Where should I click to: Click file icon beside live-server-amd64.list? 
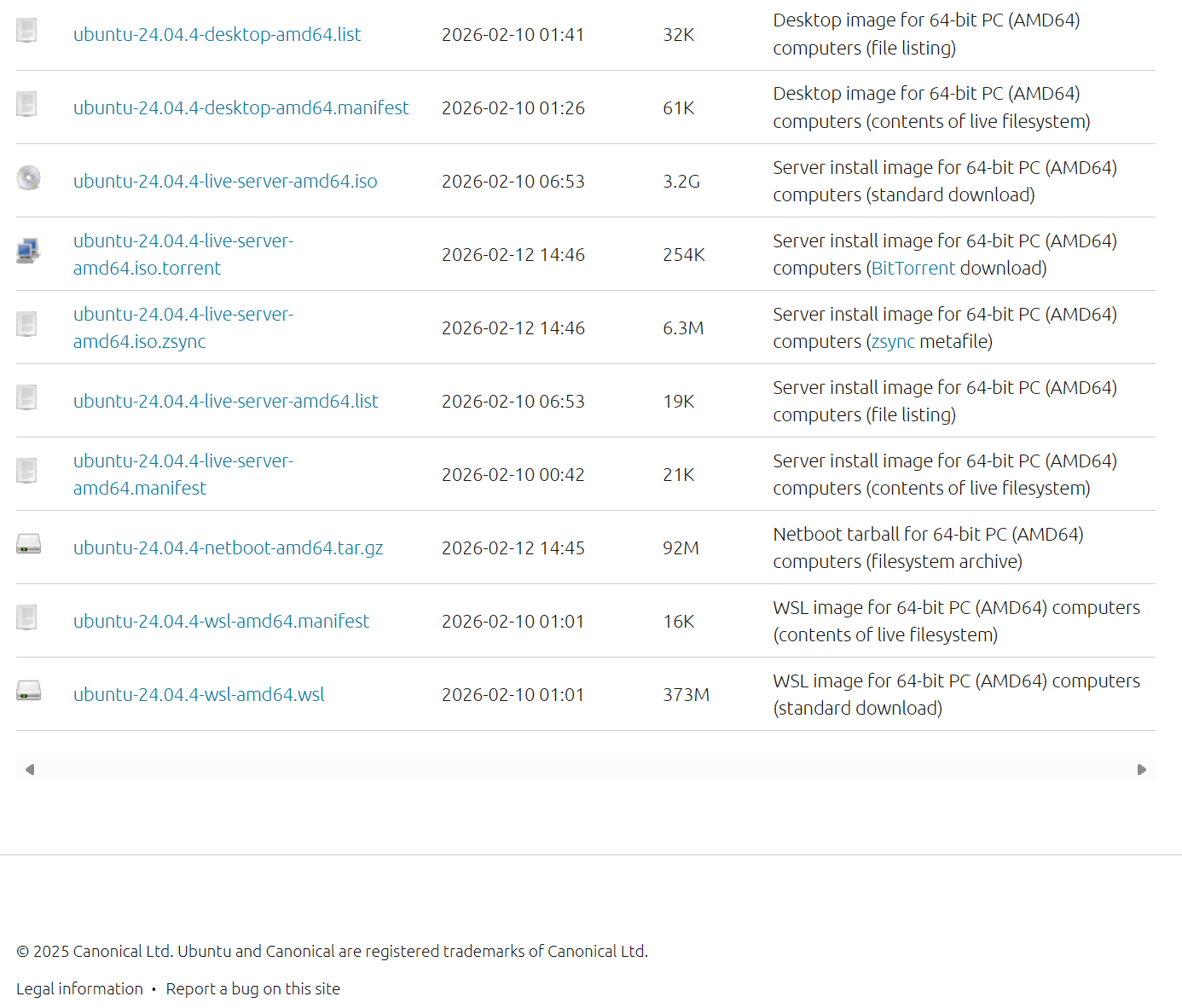(x=27, y=398)
